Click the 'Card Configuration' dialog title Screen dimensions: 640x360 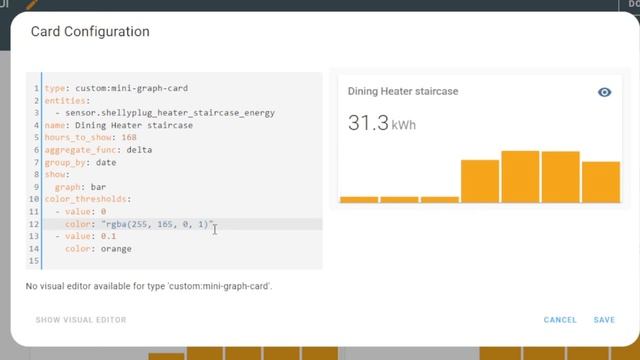point(90,31)
